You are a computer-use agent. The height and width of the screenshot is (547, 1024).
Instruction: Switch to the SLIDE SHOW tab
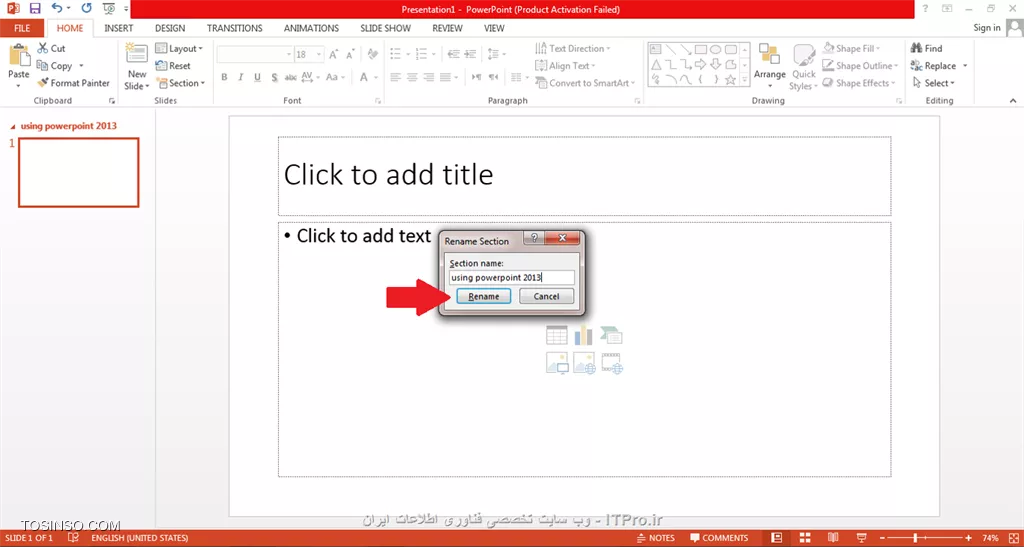click(385, 28)
